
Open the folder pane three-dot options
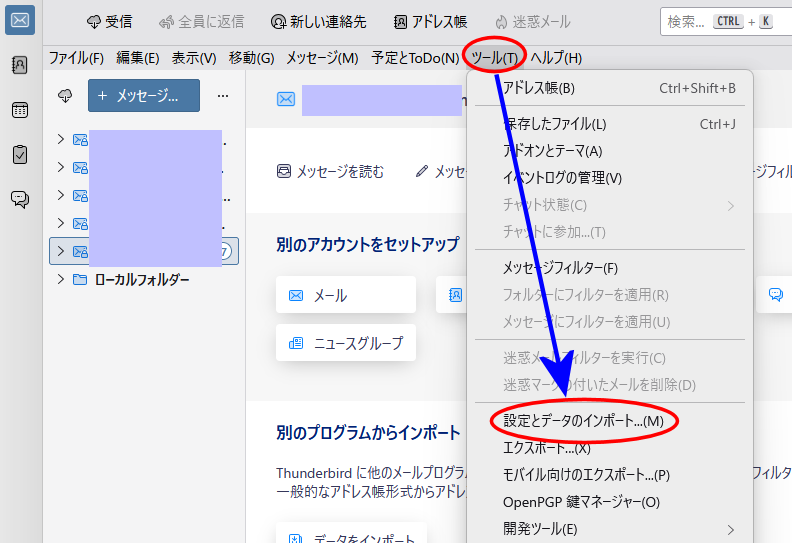pos(223,96)
